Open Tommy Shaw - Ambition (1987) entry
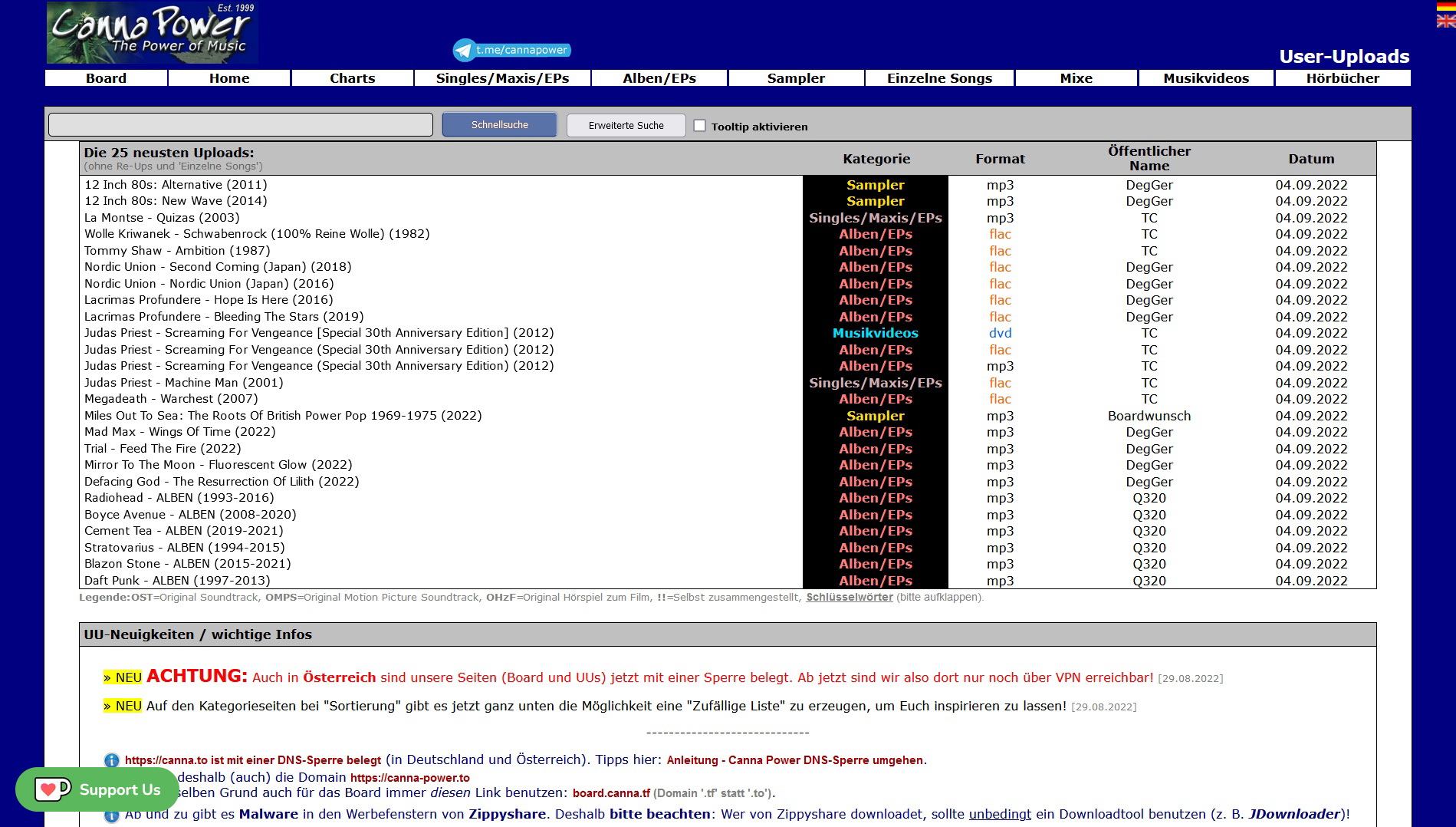 (177, 251)
